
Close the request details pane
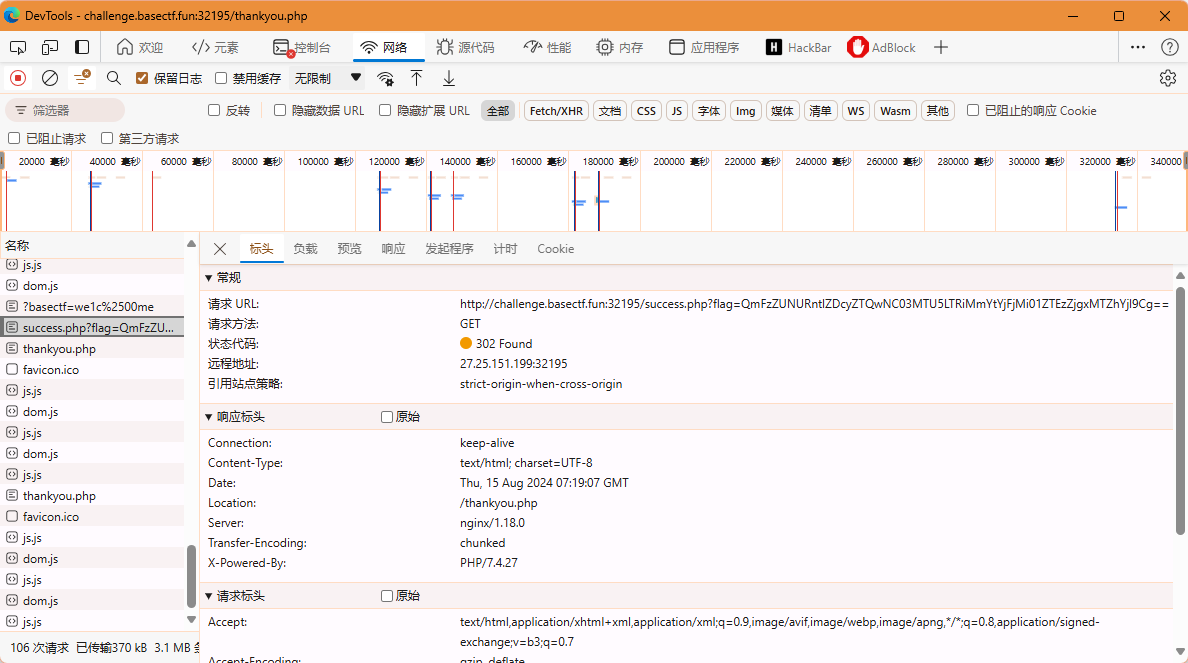tap(220, 249)
